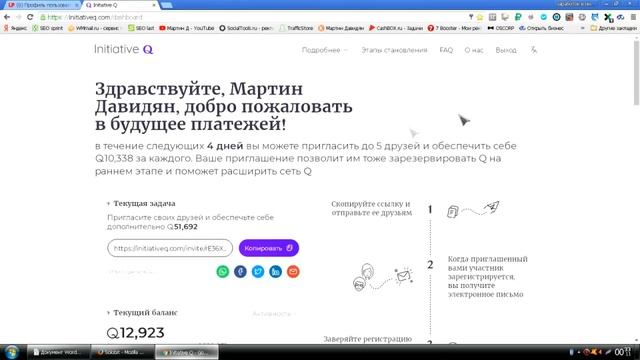
Task: Share invite link via Facebook icon
Action: [x=240, y=271]
